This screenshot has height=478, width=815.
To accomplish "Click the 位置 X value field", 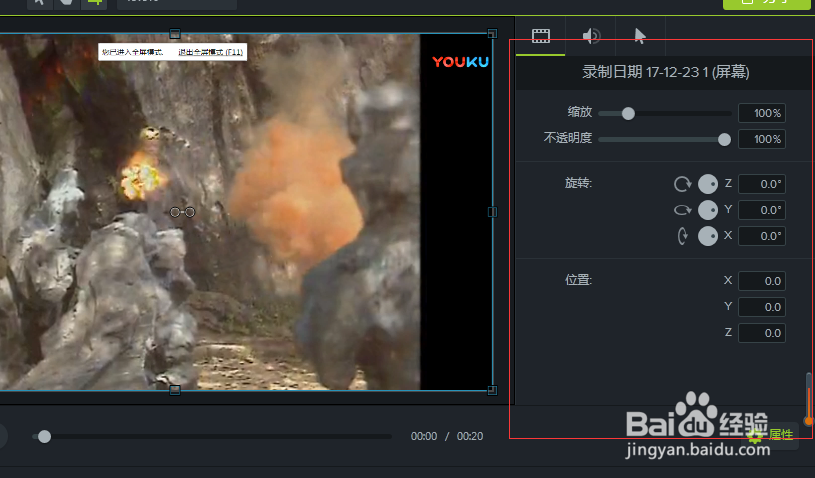I will tap(762, 281).
